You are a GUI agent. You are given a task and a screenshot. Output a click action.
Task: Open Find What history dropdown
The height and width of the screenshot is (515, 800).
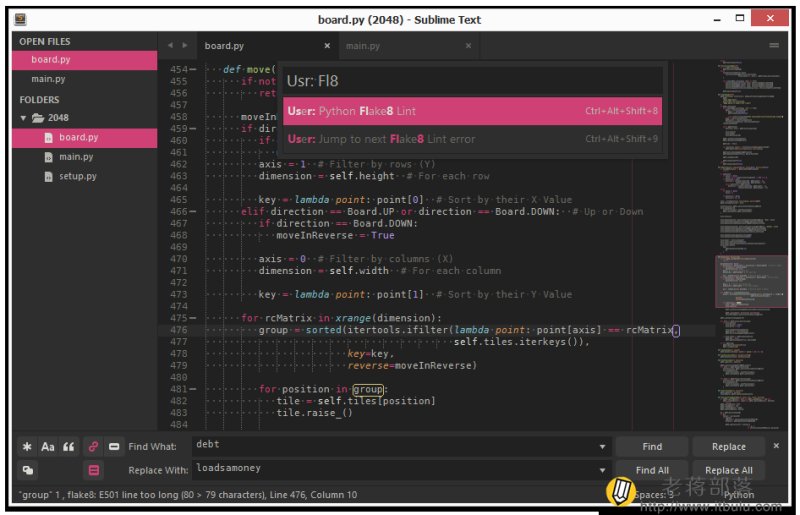pos(602,447)
